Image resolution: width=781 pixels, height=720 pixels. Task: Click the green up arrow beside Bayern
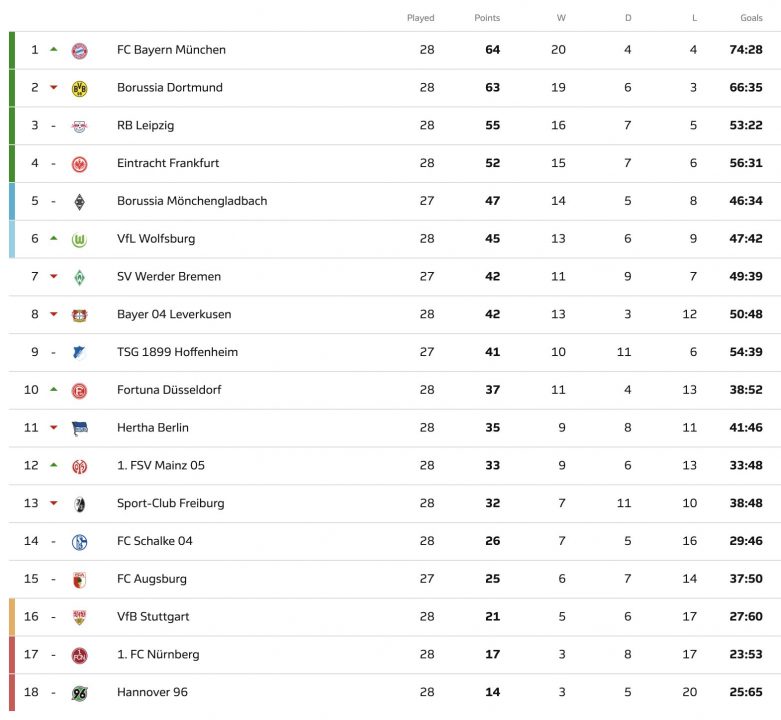point(54,49)
